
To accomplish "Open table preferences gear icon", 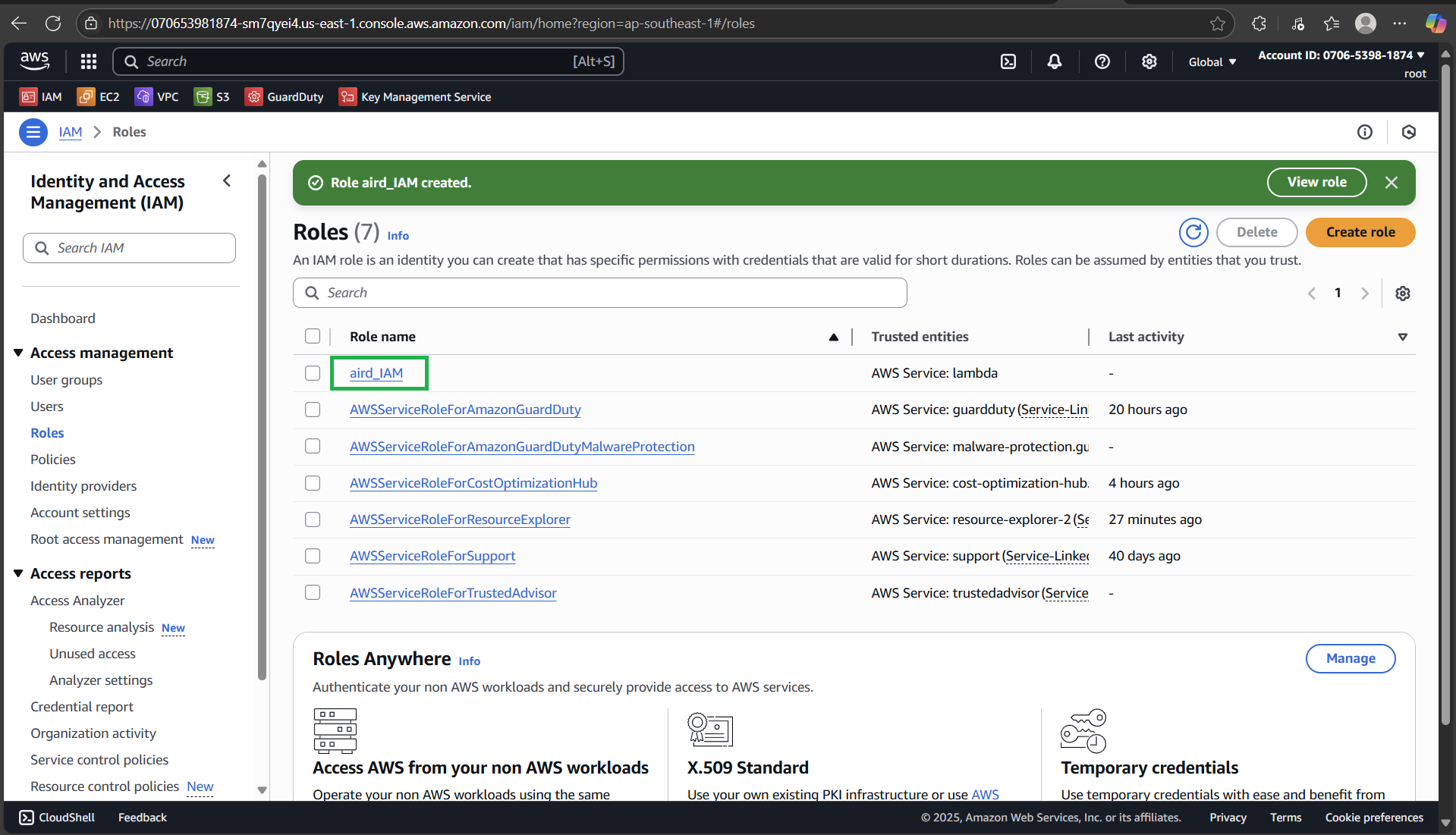I will [x=1403, y=294].
